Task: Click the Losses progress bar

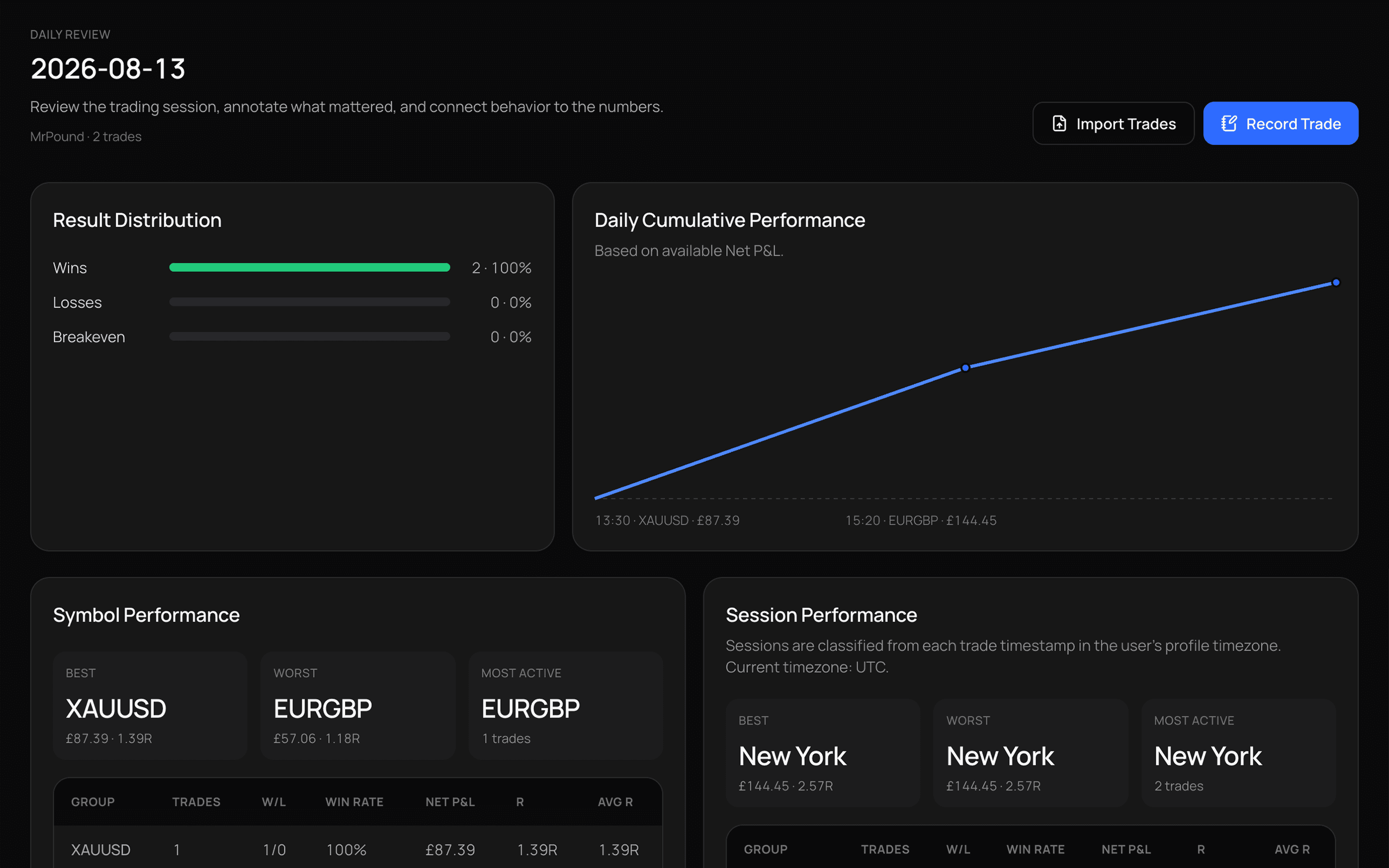Action: click(x=309, y=302)
